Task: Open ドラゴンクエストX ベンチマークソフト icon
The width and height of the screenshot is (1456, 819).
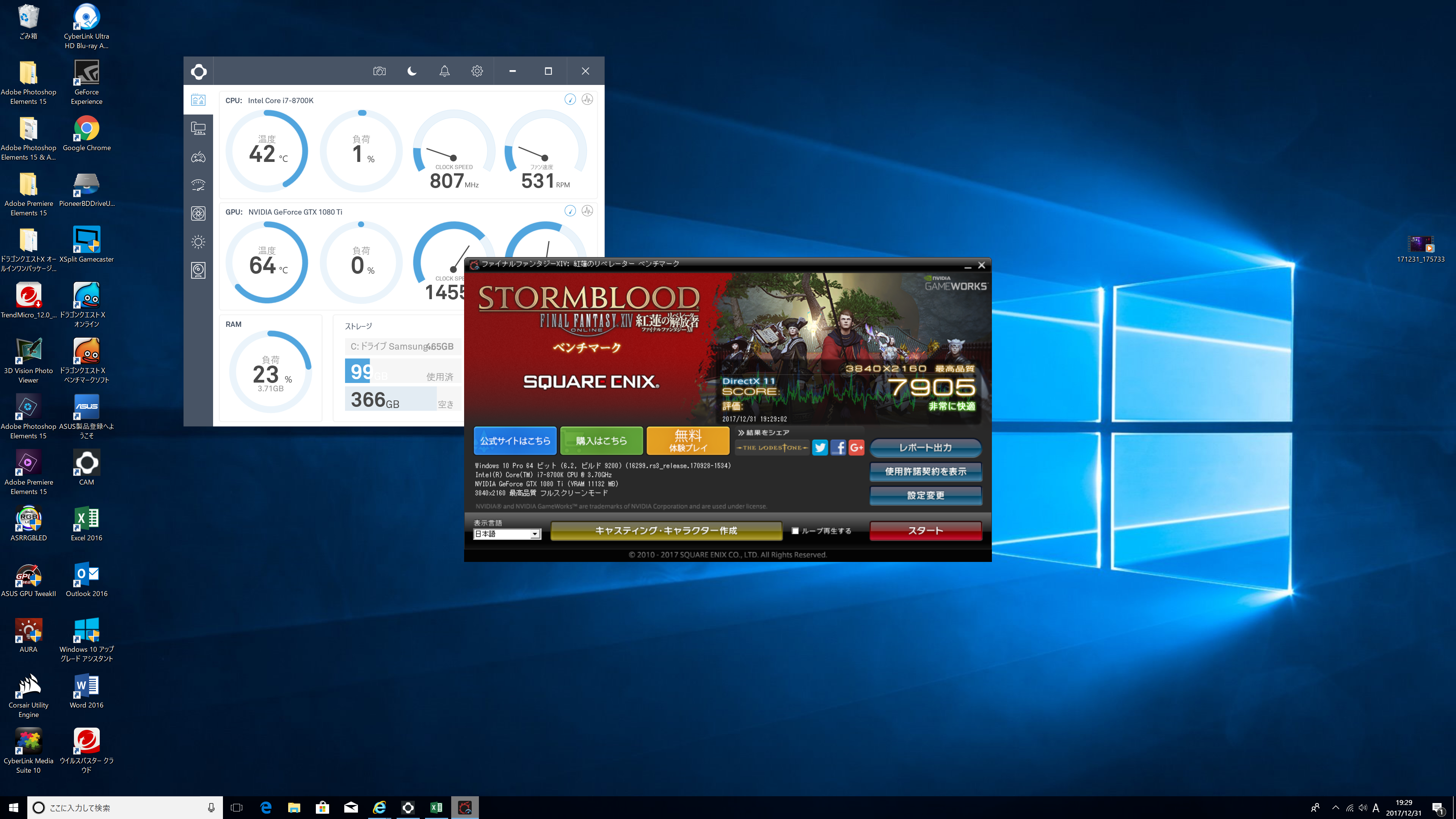Action: (86, 361)
